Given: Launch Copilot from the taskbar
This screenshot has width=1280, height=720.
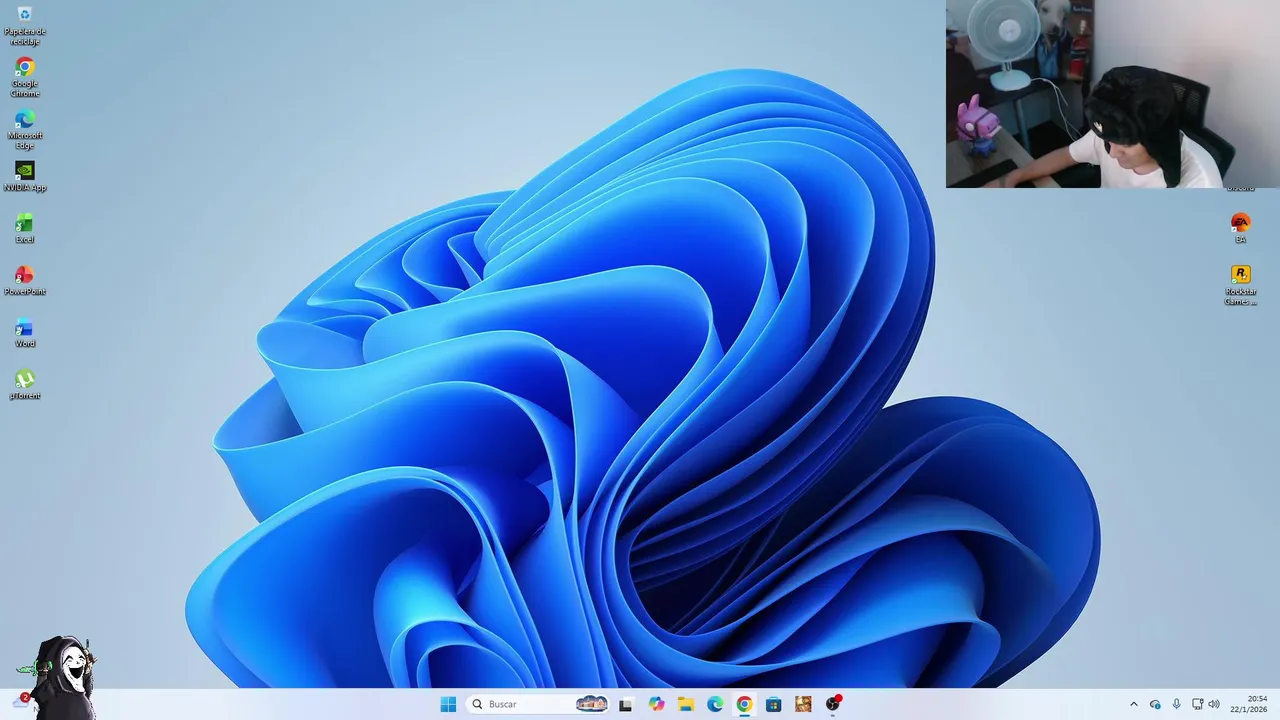Looking at the screenshot, I should (x=656, y=704).
